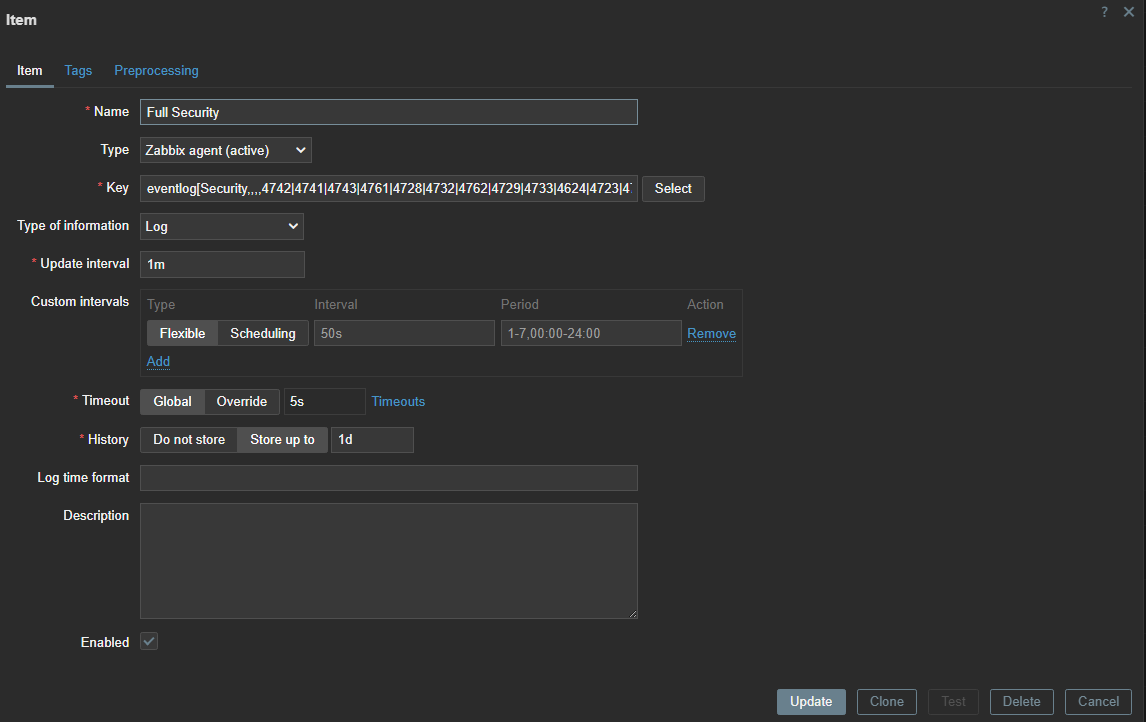This screenshot has width=1146, height=722.
Task: Switch to the Preprocessing tab
Action: coord(156,70)
